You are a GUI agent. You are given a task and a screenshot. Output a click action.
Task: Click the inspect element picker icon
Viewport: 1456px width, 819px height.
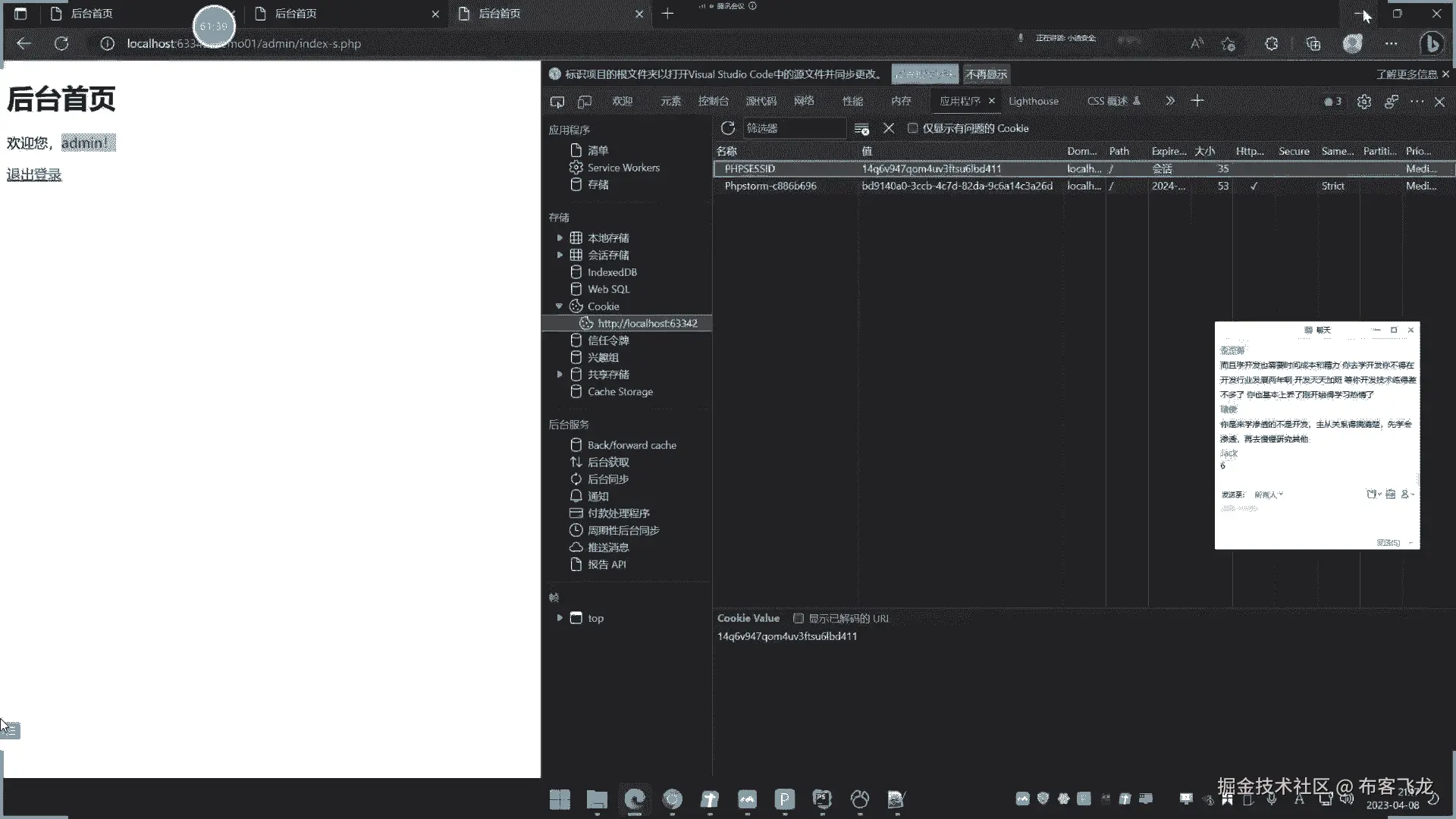click(x=557, y=102)
